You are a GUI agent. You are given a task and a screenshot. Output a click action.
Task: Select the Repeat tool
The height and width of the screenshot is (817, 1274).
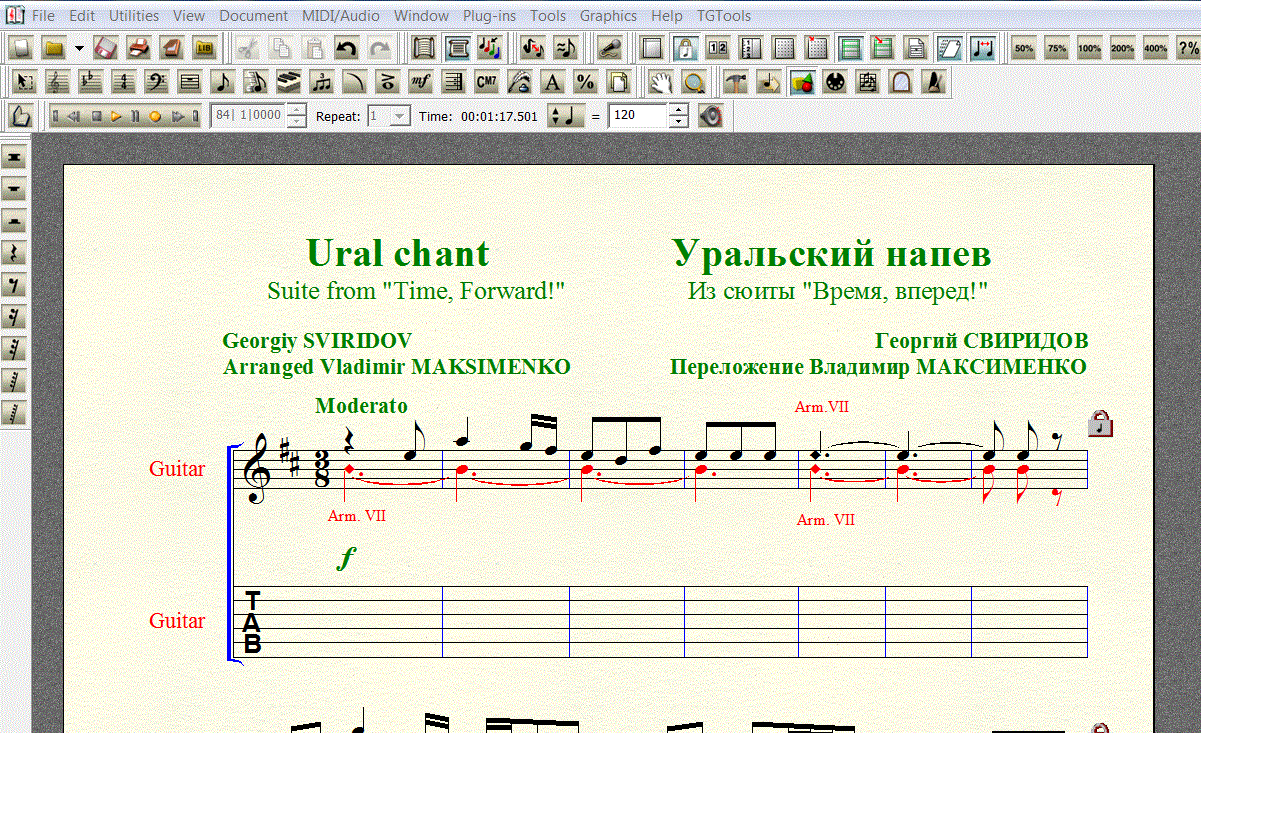pyautogui.click(x=454, y=82)
